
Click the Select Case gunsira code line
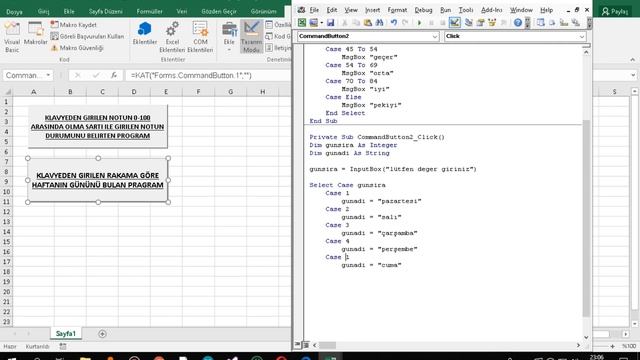click(347, 185)
